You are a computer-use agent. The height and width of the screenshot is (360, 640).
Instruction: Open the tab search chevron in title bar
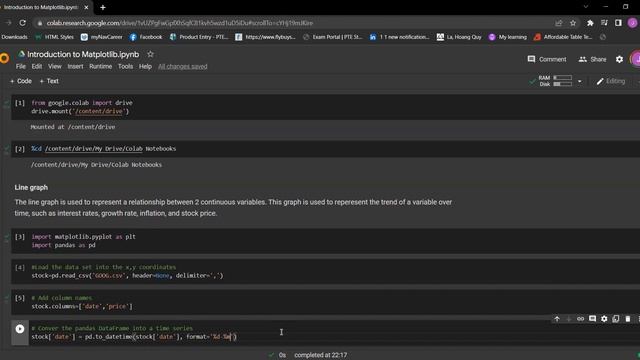pyautogui.click(x=586, y=7)
